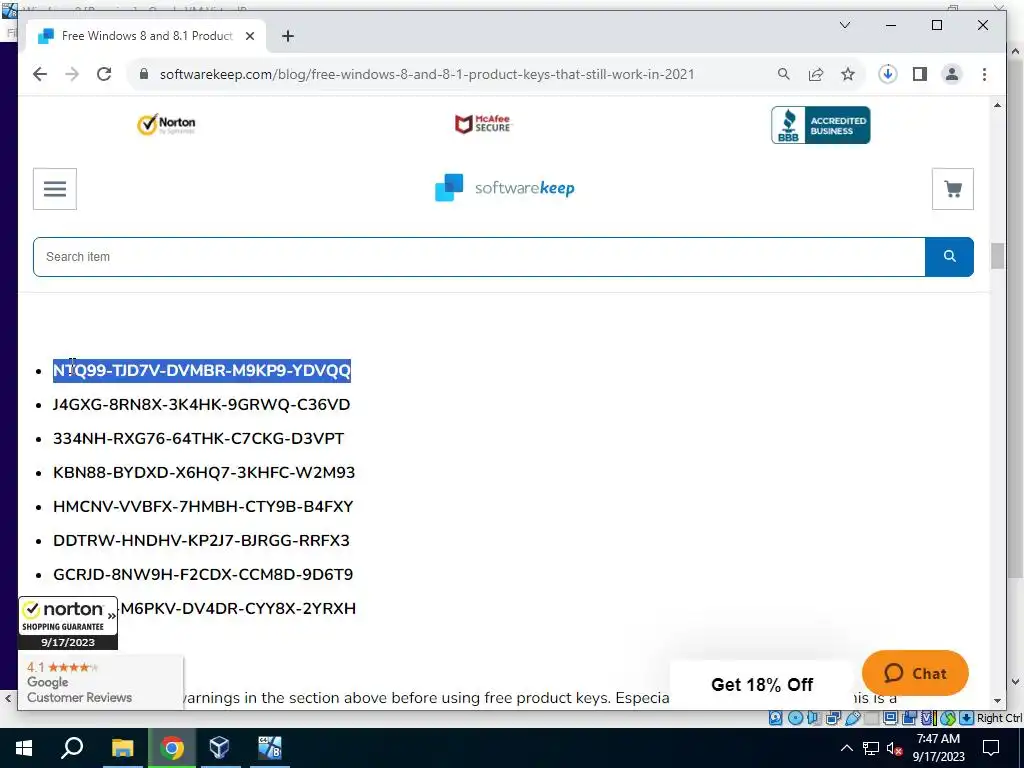Expand the tab search chevron in title bar
The width and height of the screenshot is (1024, 768).
point(845,25)
